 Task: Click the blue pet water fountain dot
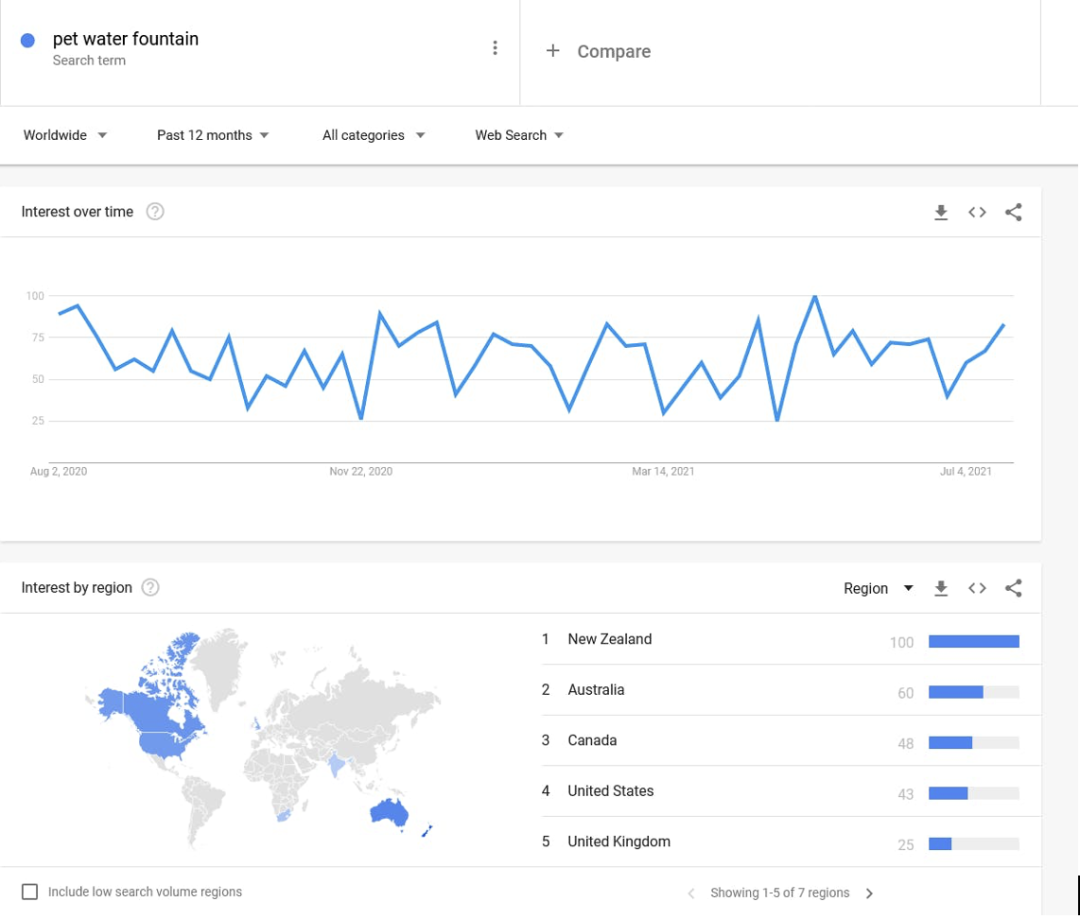point(28,41)
